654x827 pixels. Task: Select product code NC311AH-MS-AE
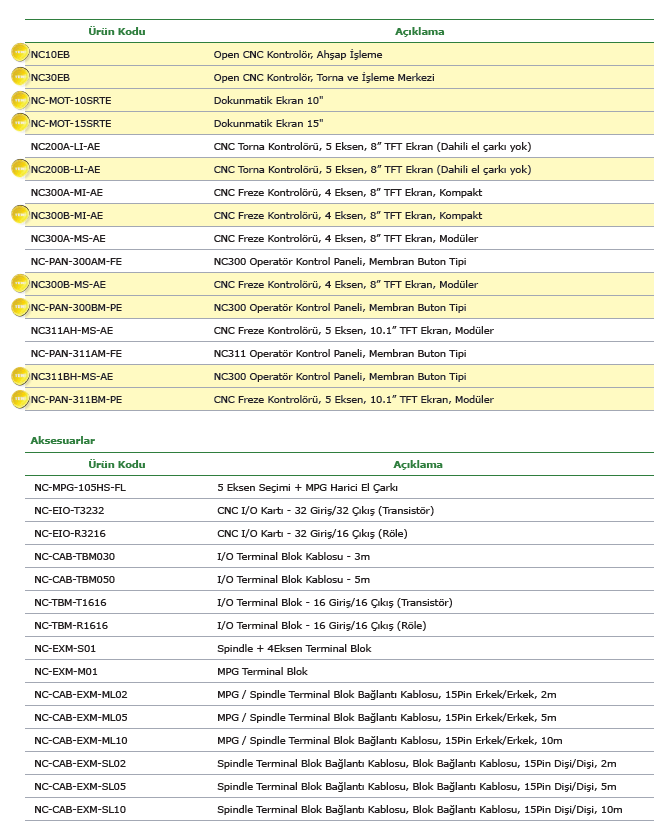pos(72,331)
